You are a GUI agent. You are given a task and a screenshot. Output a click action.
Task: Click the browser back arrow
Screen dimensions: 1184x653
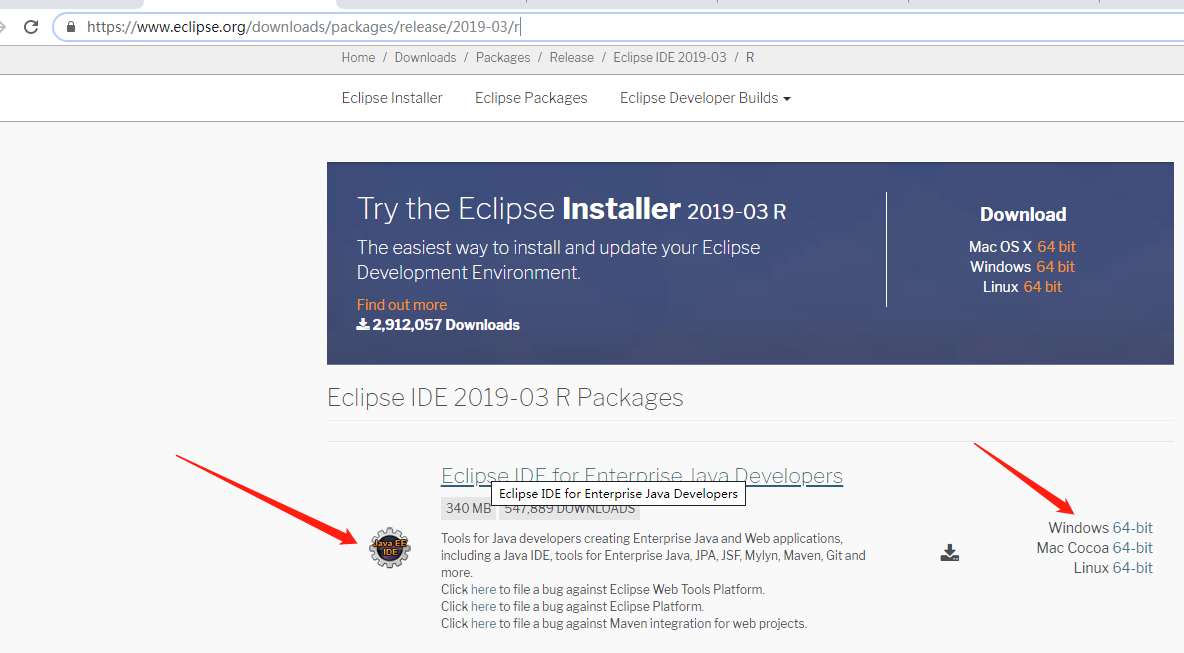5,27
